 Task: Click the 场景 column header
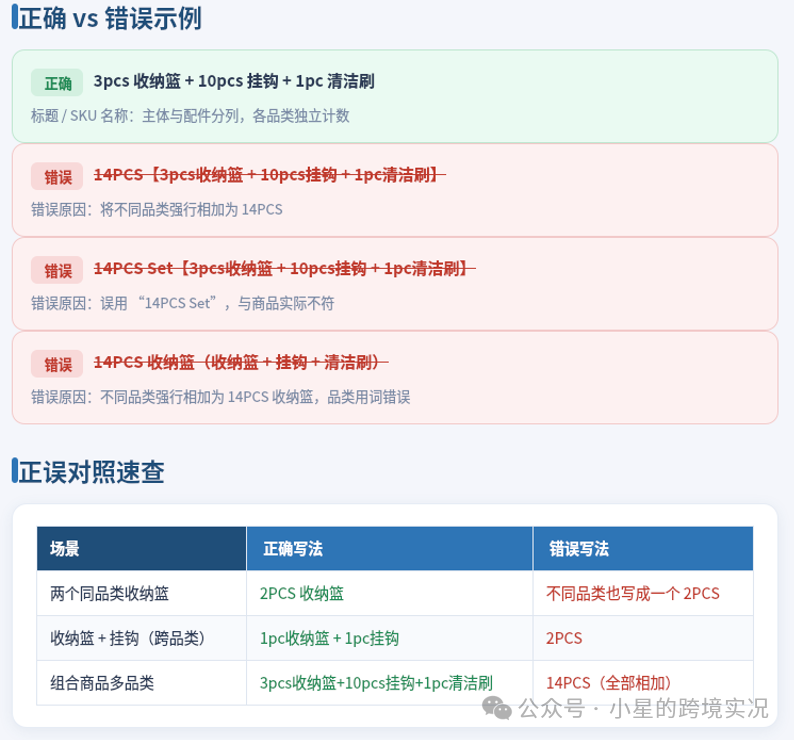tap(142, 549)
